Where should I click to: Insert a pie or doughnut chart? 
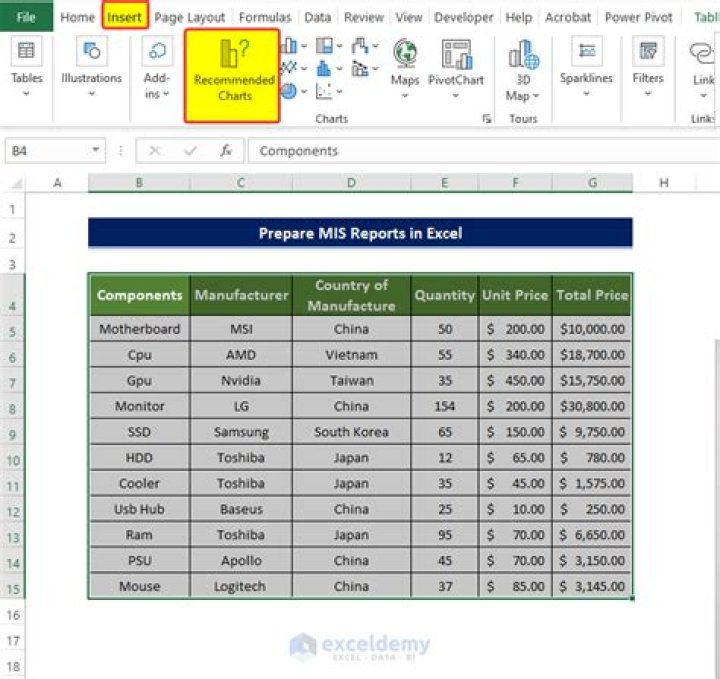[x=289, y=91]
